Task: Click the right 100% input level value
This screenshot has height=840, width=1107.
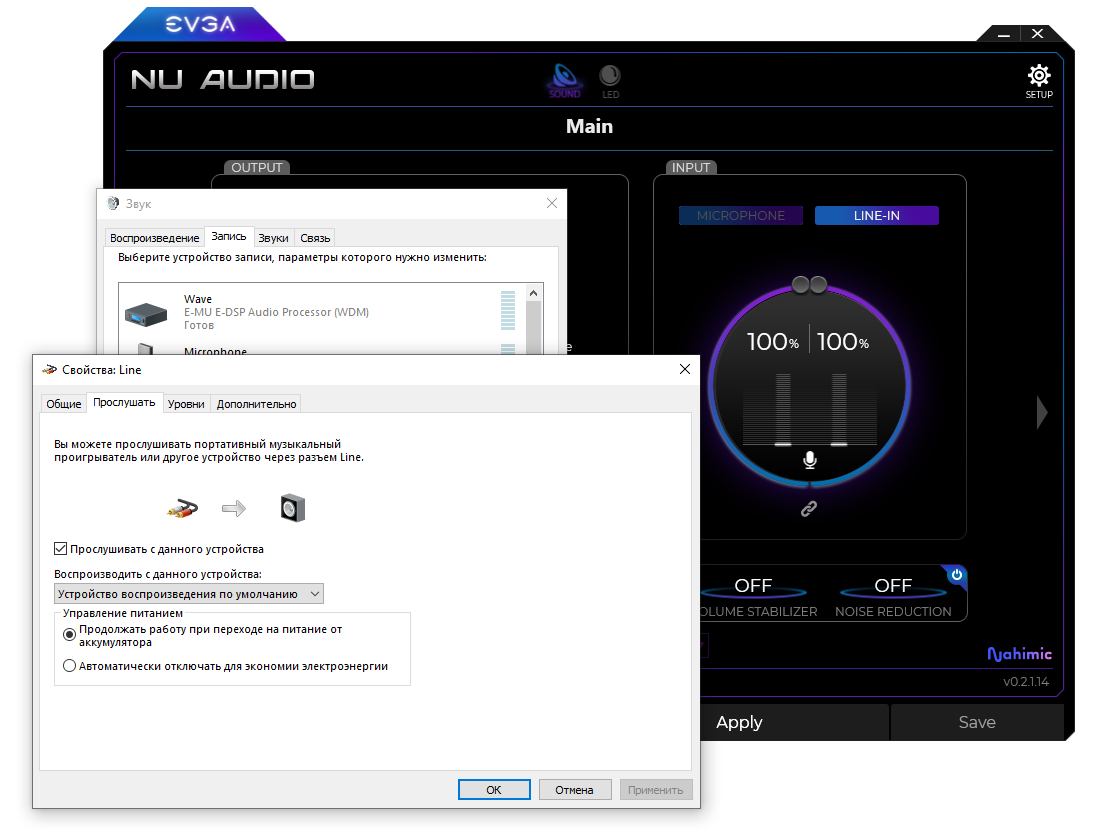Action: [x=843, y=342]
